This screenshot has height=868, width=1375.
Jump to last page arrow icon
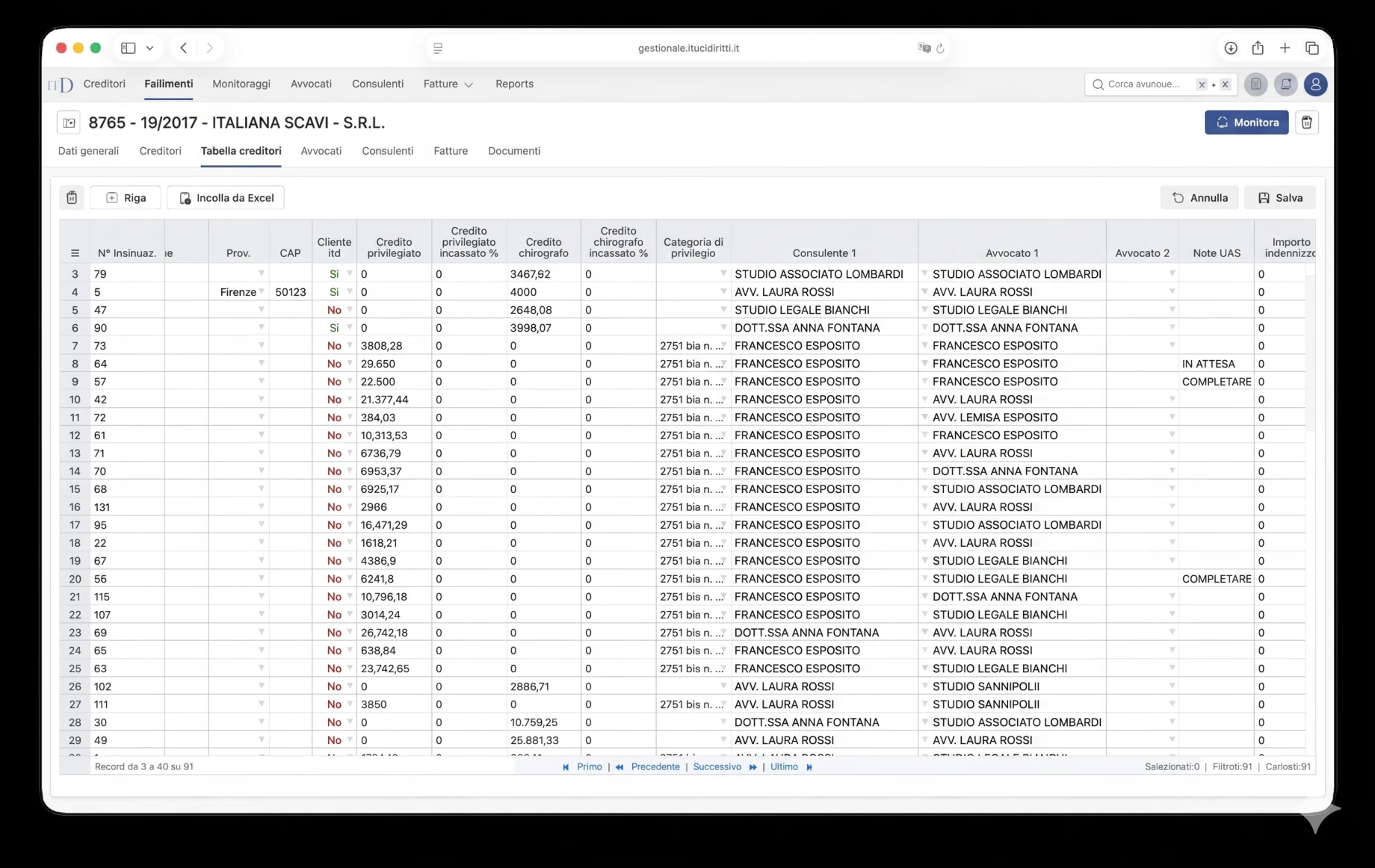tap(809, 767)
